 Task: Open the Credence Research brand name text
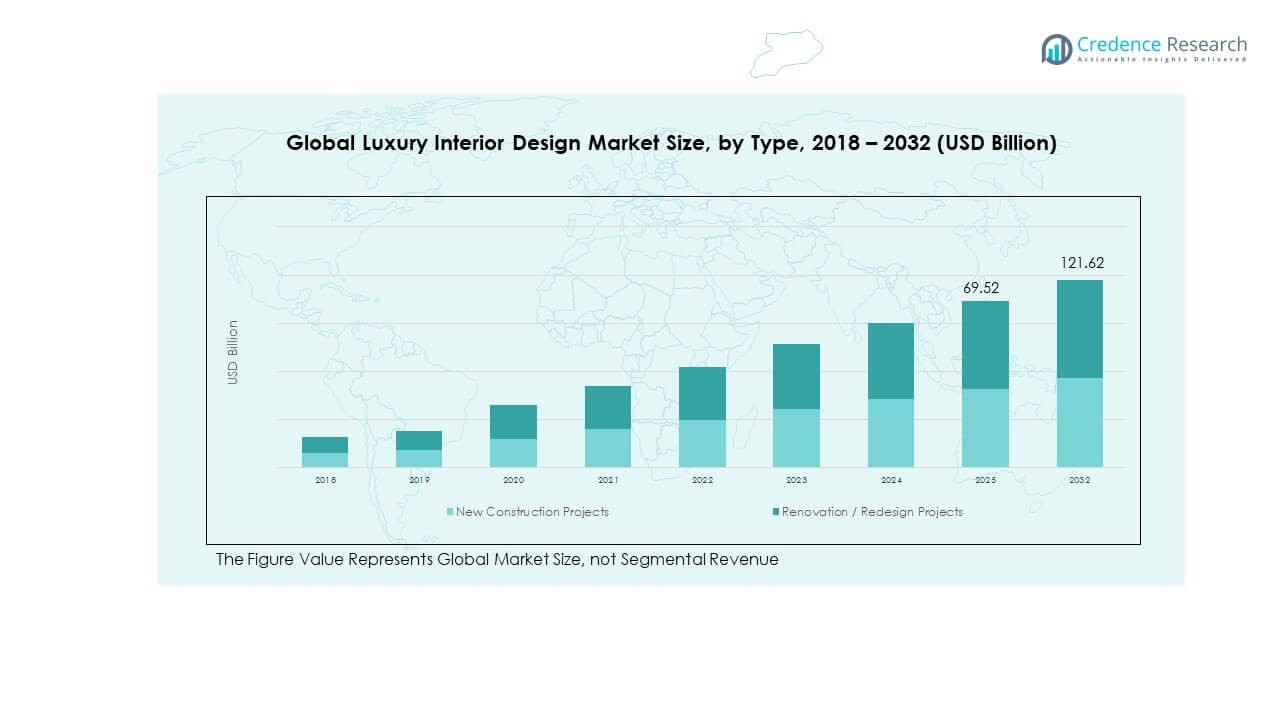click(1162, 44)
